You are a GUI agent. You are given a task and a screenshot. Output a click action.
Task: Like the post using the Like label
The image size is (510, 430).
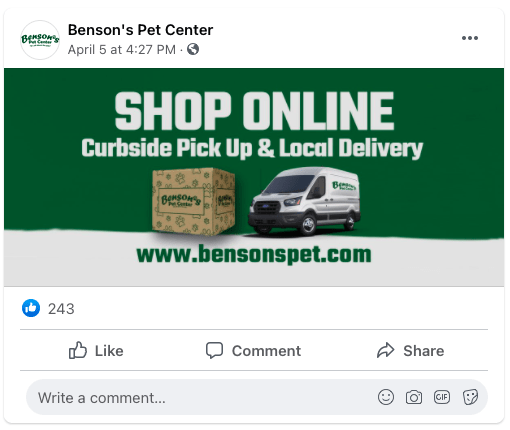click(x=109, y=351)
